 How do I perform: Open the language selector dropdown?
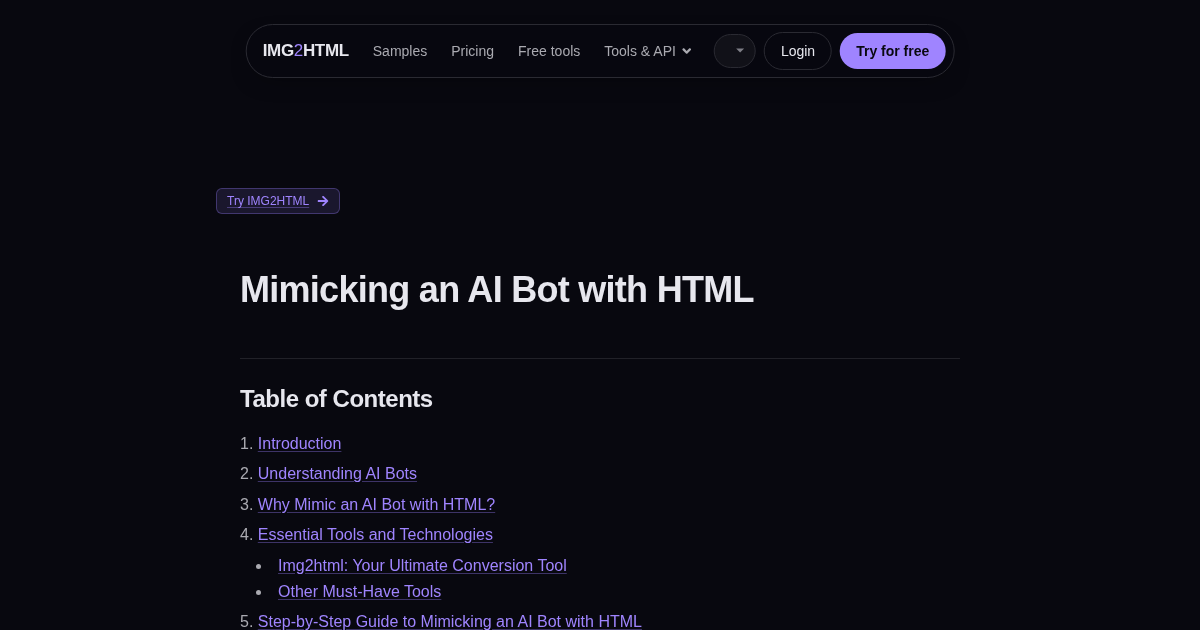(x=735, y=51)
